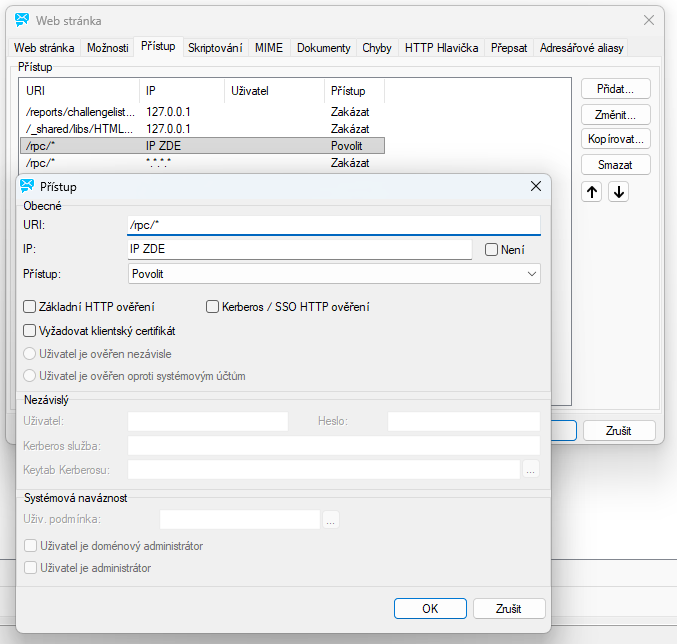Open the MIME tab
Image resolution: width=677 pixels, height=644 pixels.
click(269, 47)
